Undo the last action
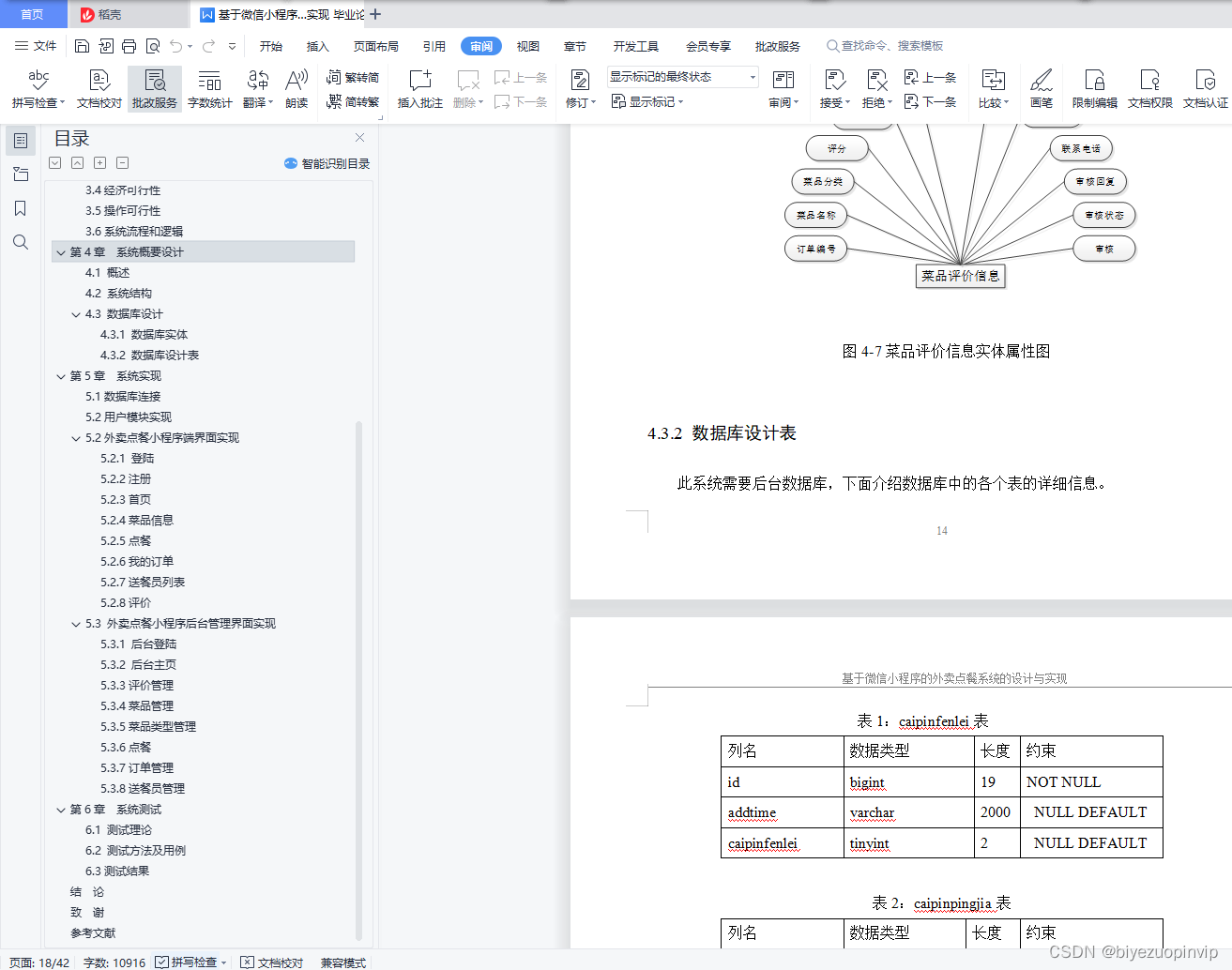The height and width of the screenshot is (970, 1232). pos(175,46)
